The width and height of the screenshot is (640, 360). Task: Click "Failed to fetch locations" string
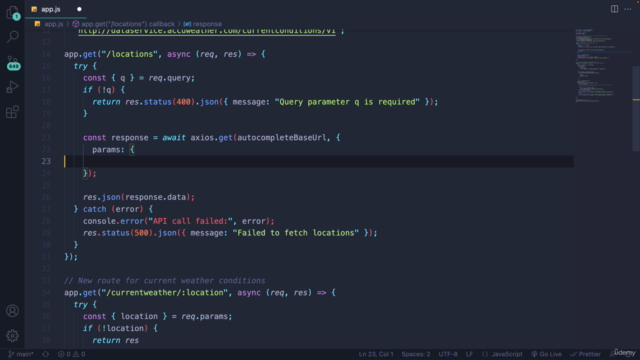[296, 233]
